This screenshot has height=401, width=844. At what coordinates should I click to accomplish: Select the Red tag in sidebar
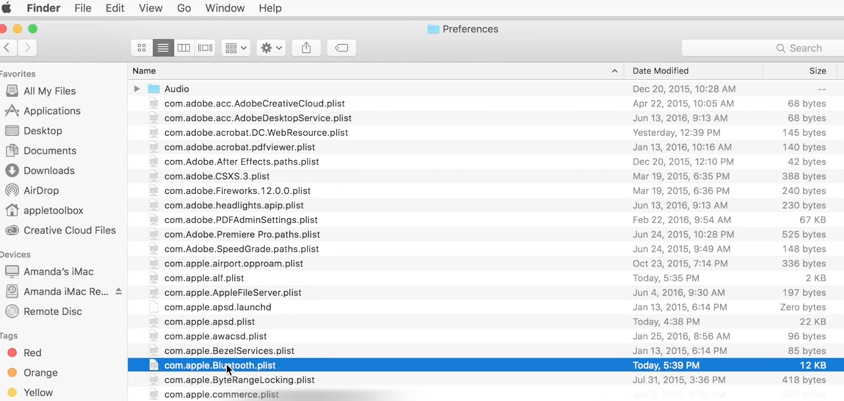pyautogui.click(x=32, y=353)
